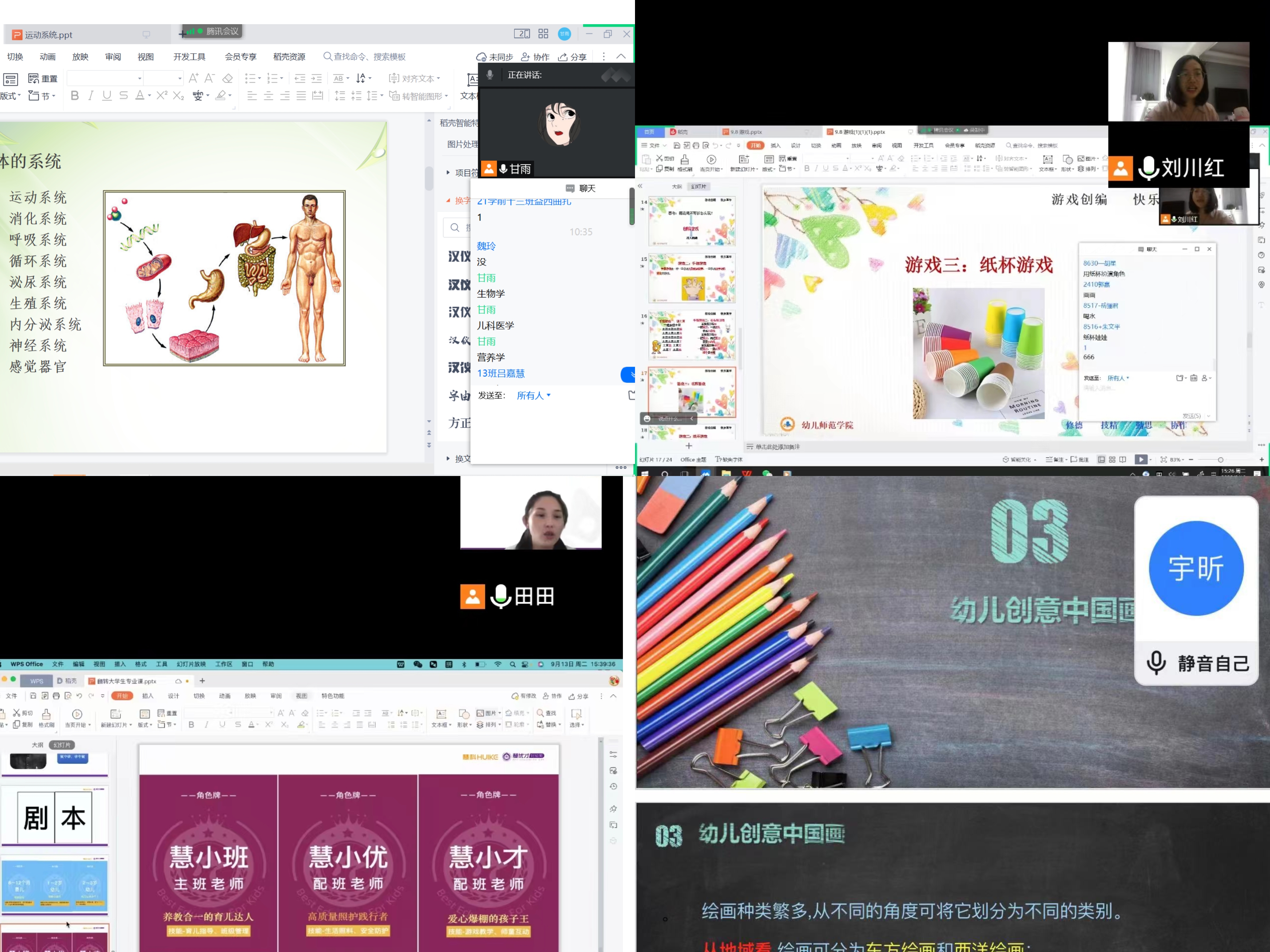Click 分享 button in 运动系统.ppt window
Screen dimensions: 1270x952
click(x=572, y=57)
